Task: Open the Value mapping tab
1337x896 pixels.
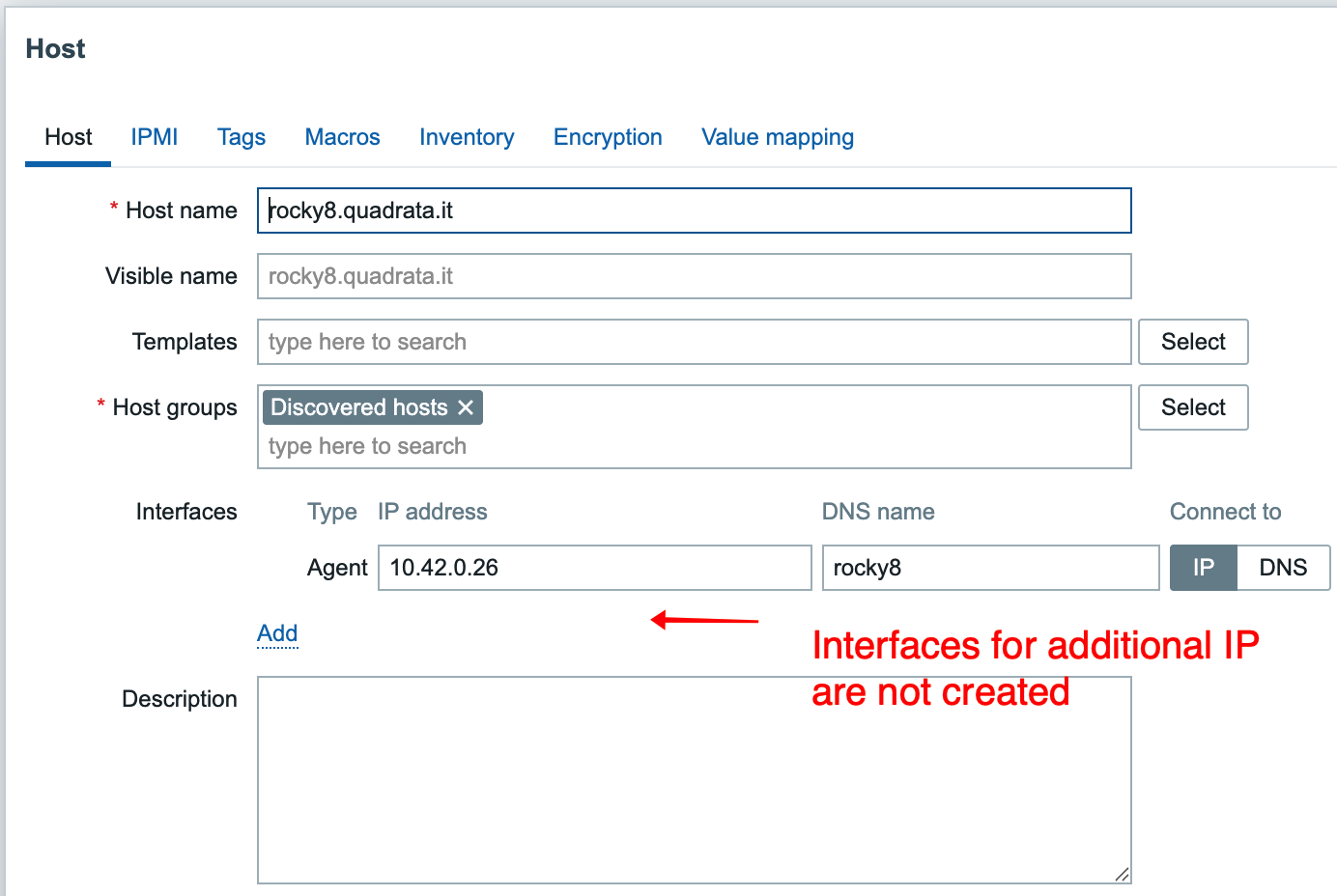Action: click(778, 137)
